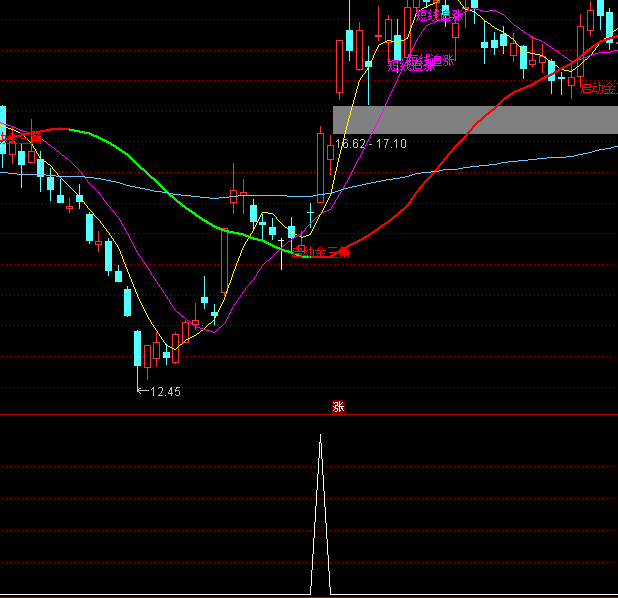
Task: Select the lowest cyan candlestick above 12.45
Action: [138, 349]
